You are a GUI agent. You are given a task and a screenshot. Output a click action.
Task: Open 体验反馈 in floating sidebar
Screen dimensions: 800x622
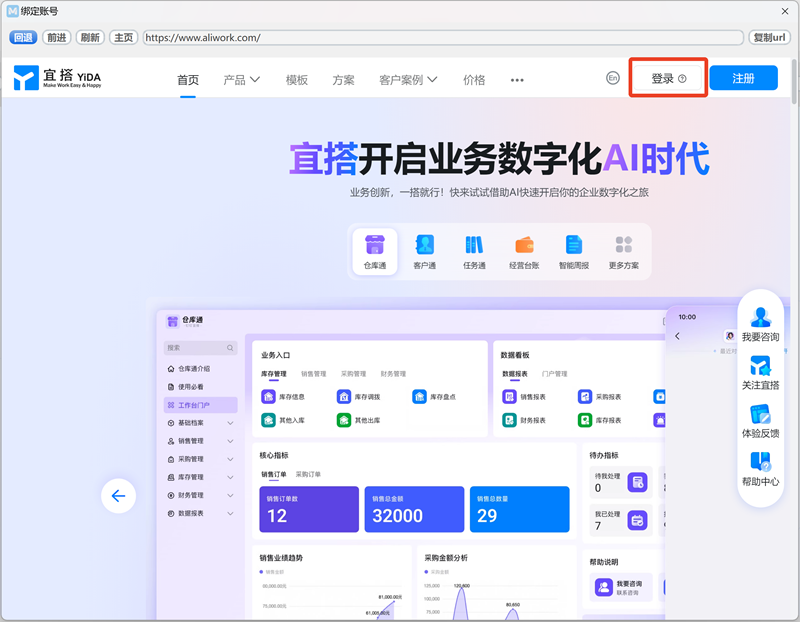(760, 421)
